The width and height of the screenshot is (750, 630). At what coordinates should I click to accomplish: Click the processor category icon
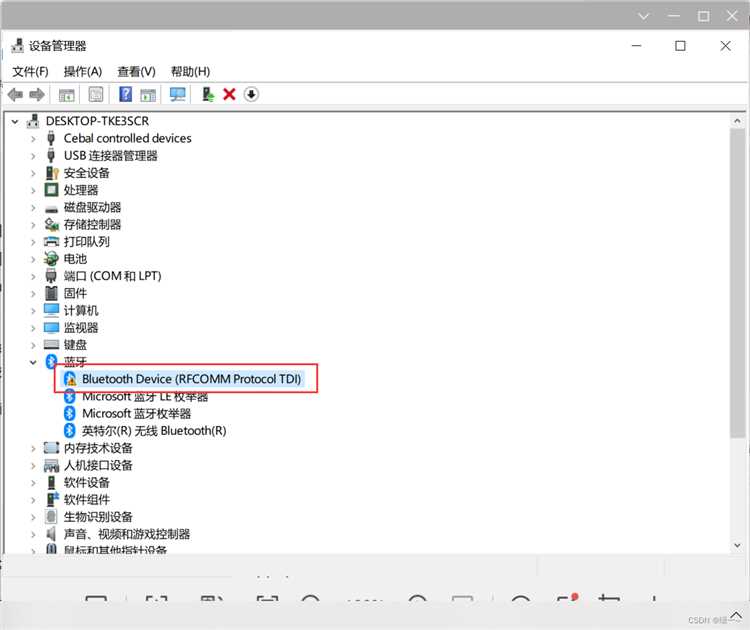[51, 190]
